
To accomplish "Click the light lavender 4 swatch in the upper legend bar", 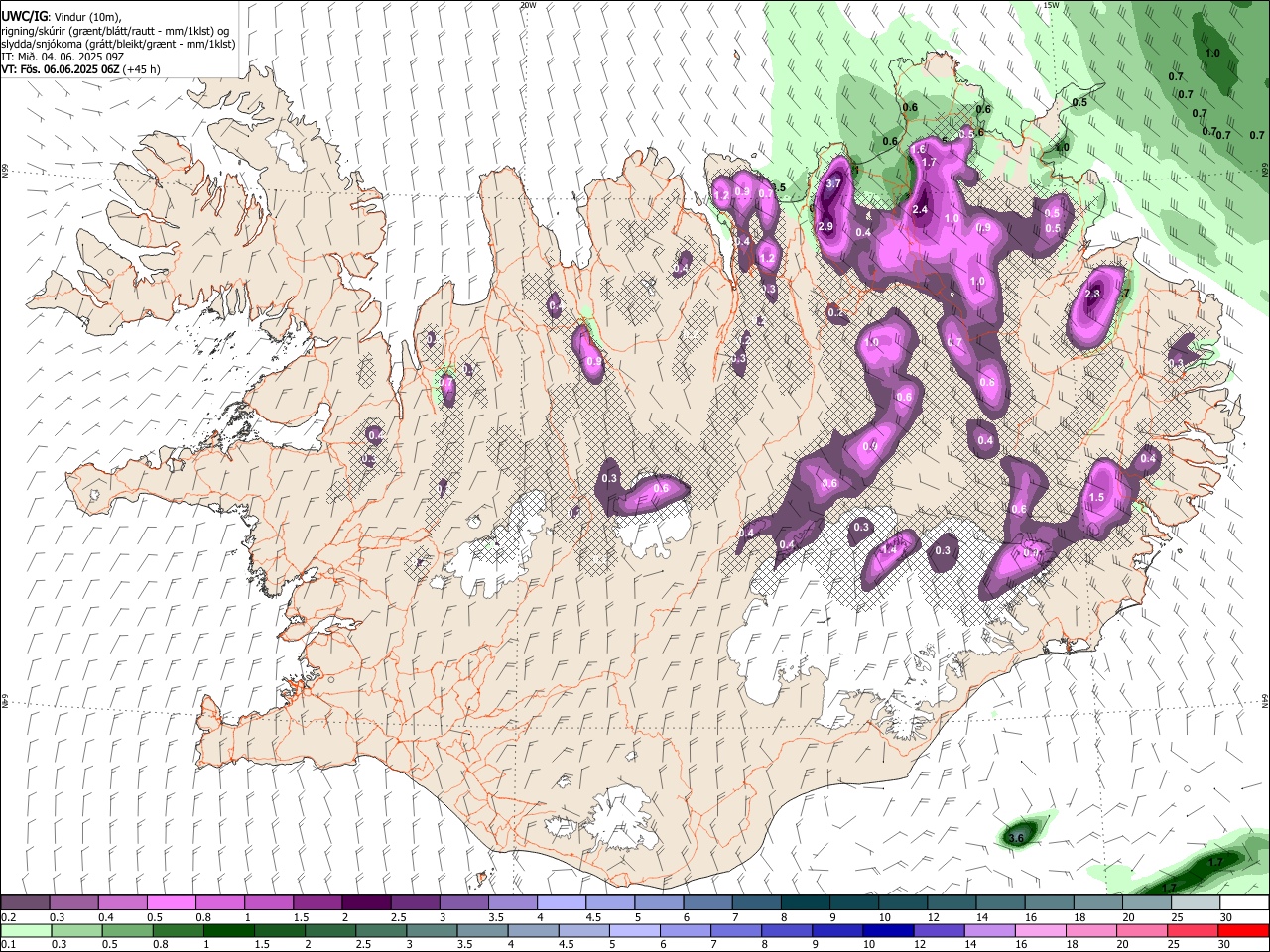I will click(x=562, y=903).
